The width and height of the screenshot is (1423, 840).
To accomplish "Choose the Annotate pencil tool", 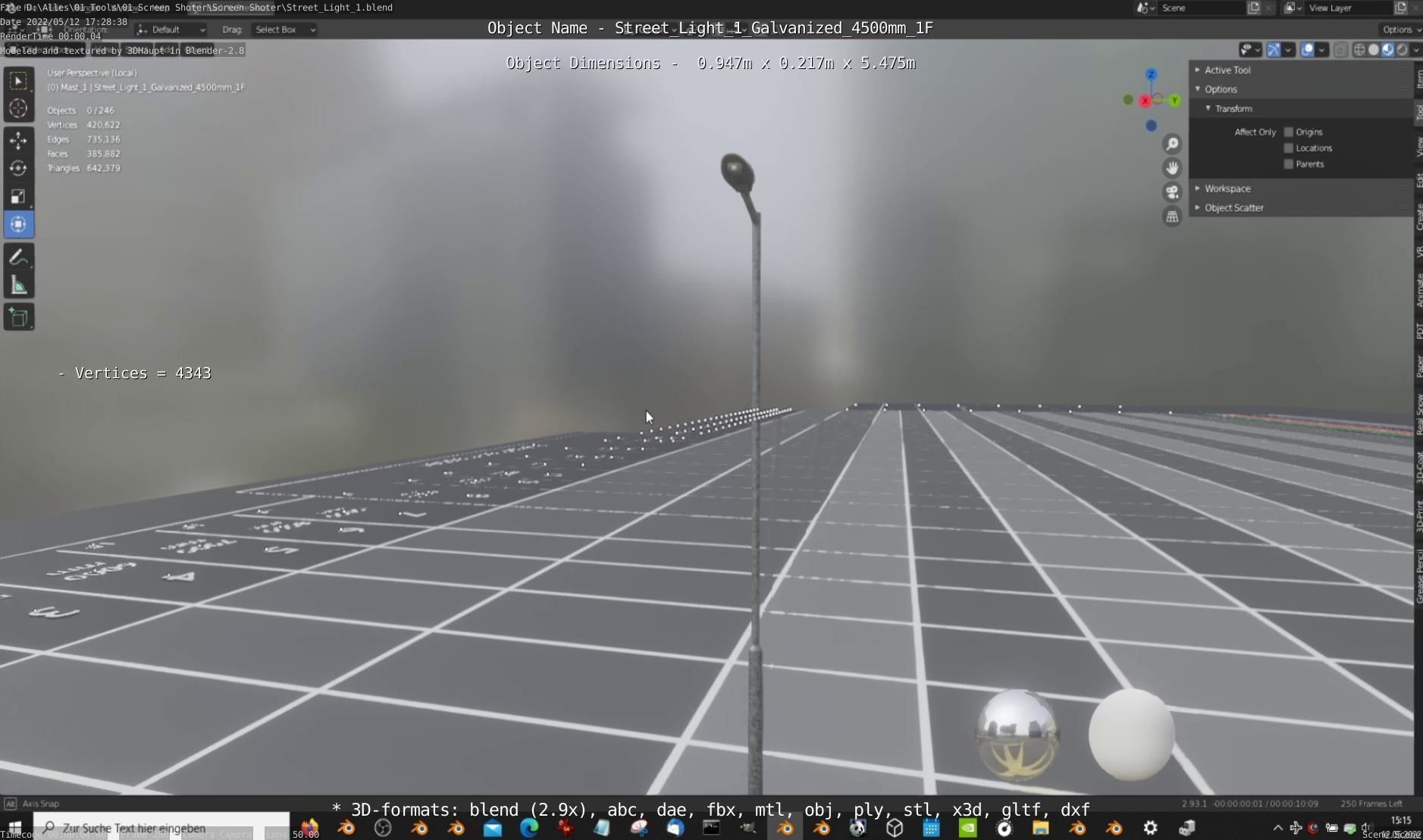I will point(18,257).
